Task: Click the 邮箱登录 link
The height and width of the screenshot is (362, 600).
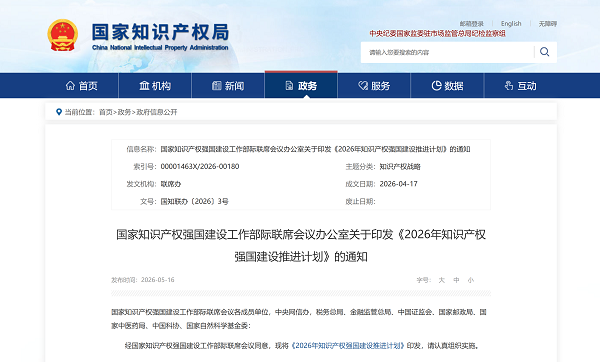Action: (x=471, y=24)
